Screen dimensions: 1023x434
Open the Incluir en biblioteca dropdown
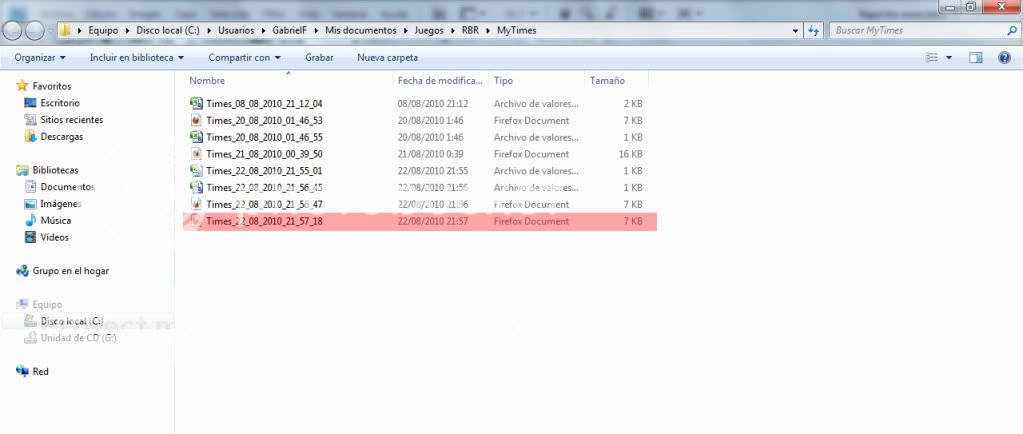tap(137, 57)
